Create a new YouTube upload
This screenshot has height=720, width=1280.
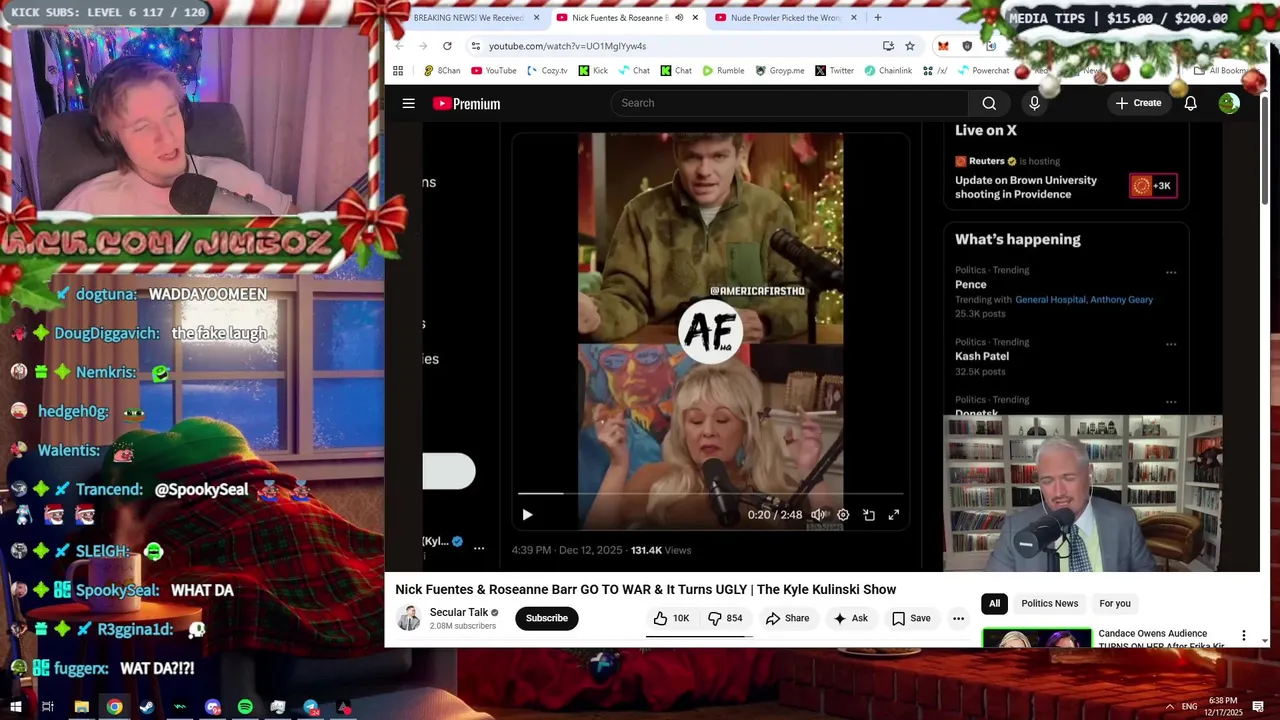pyautogui.click(x=1138, y=103)
